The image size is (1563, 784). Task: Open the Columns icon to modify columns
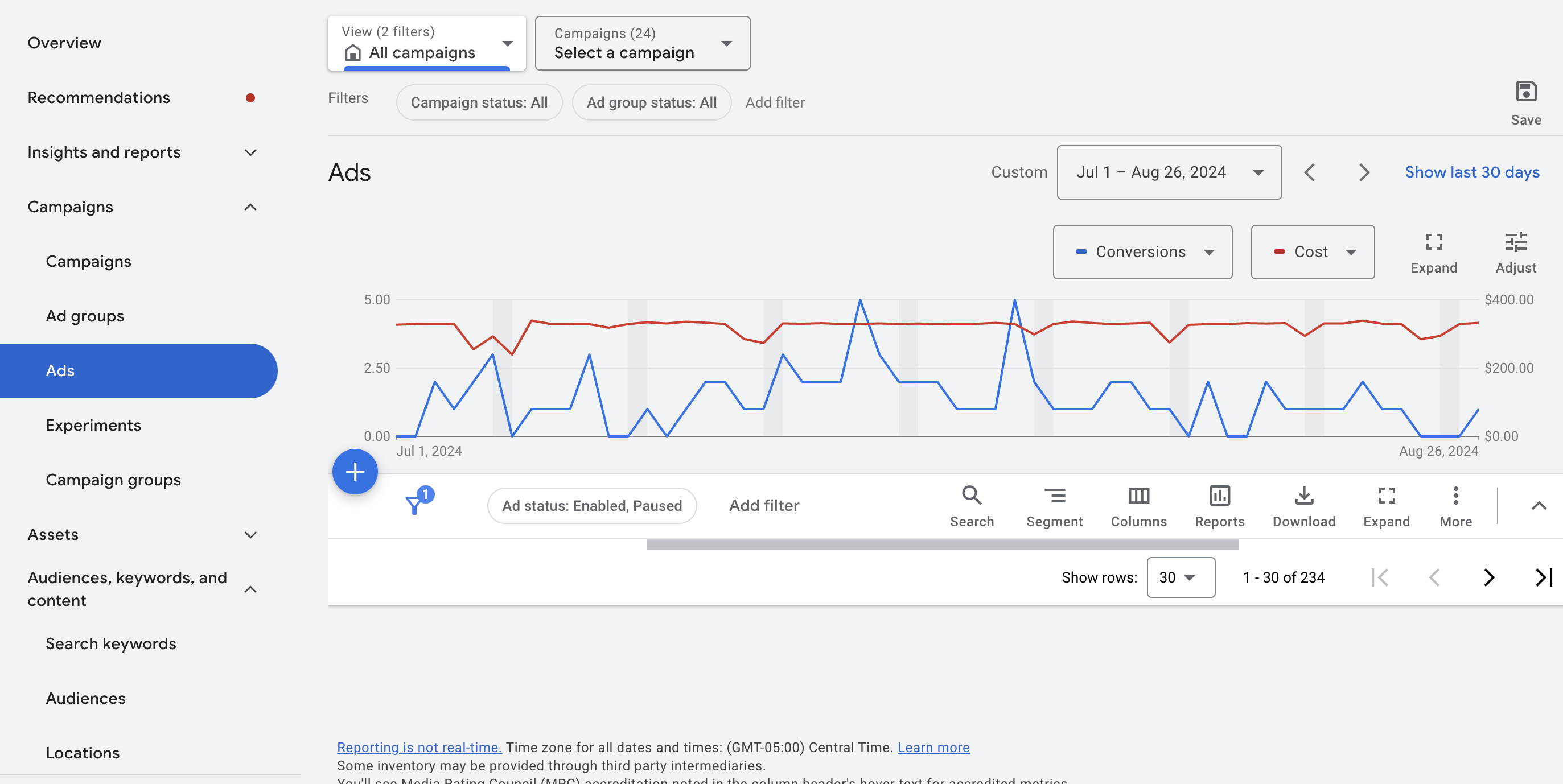1139,496
